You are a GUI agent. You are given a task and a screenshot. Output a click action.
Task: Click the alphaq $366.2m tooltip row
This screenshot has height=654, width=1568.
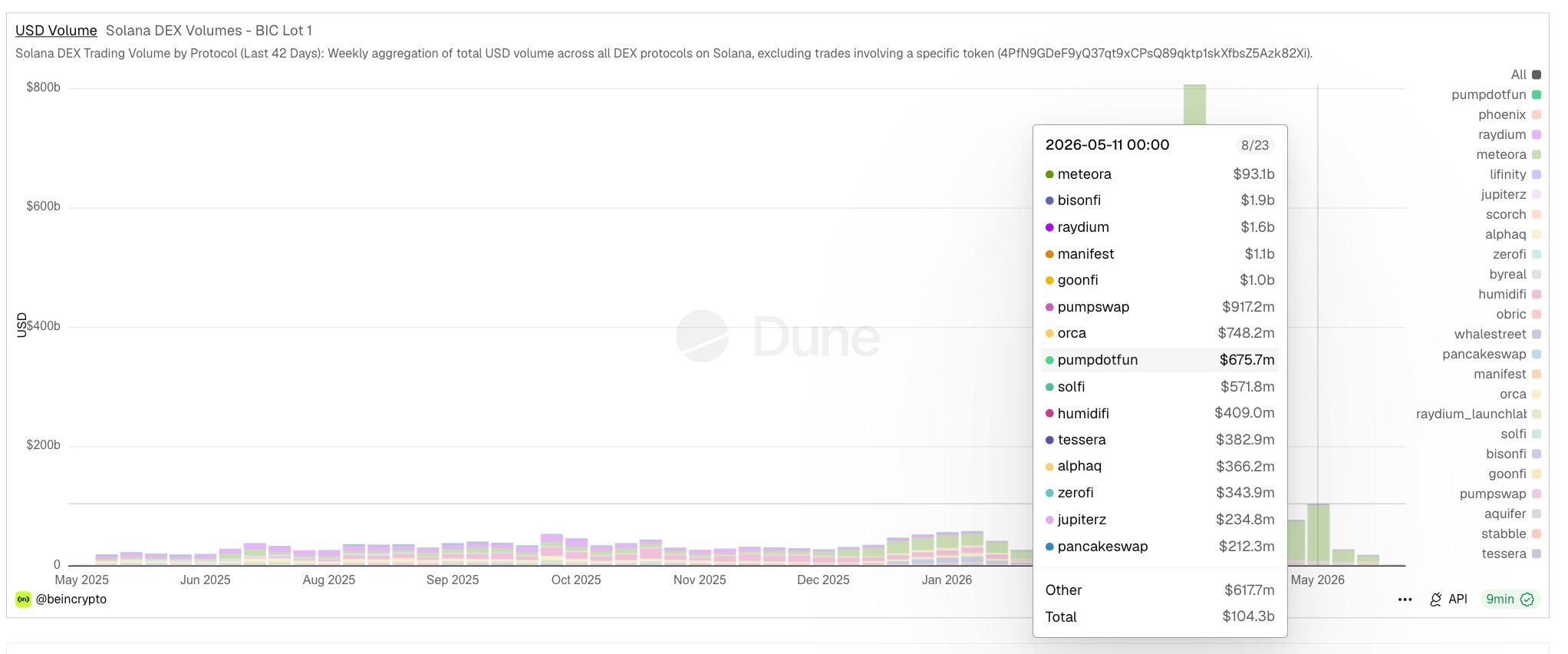coord(1160,466)
